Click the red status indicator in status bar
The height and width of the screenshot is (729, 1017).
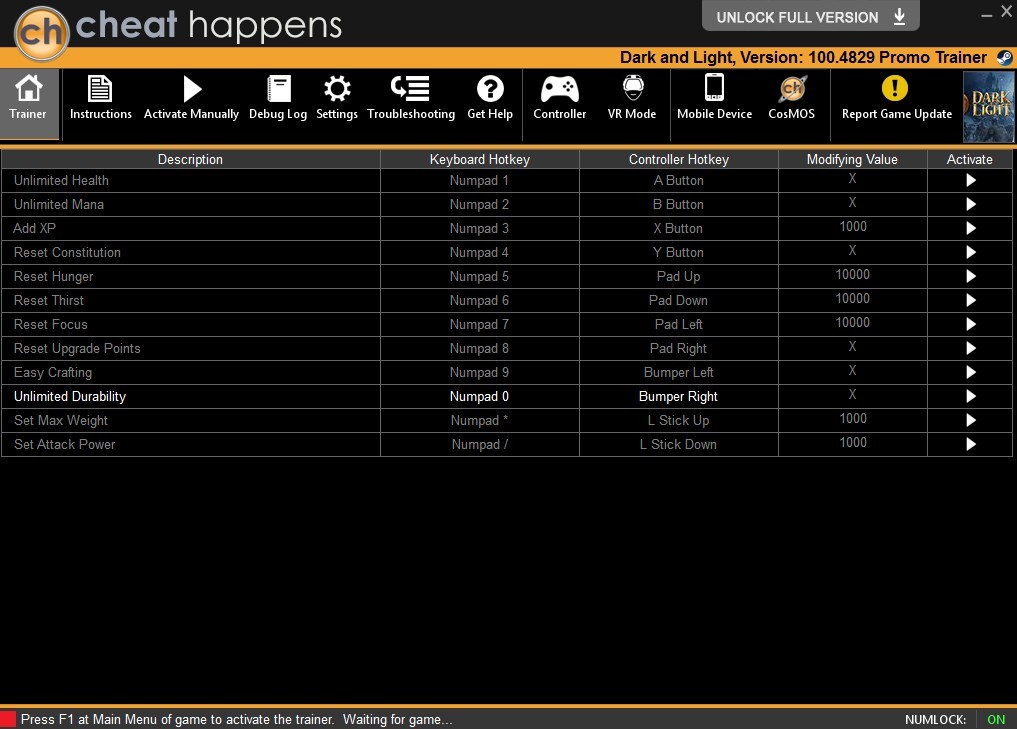8,719
